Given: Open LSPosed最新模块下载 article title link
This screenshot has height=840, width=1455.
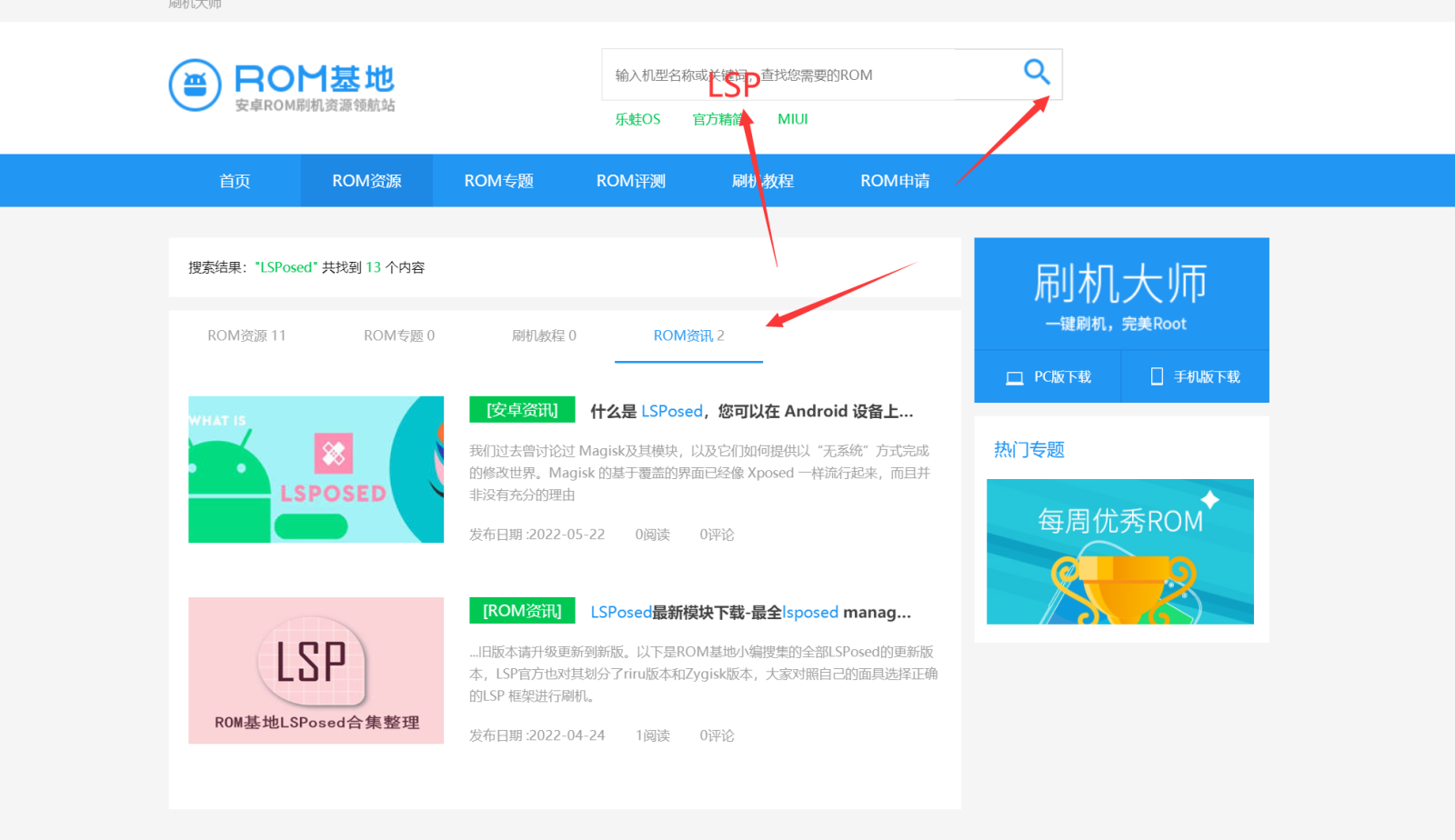Looking at the screenshot, I should (x=750, y=612).
